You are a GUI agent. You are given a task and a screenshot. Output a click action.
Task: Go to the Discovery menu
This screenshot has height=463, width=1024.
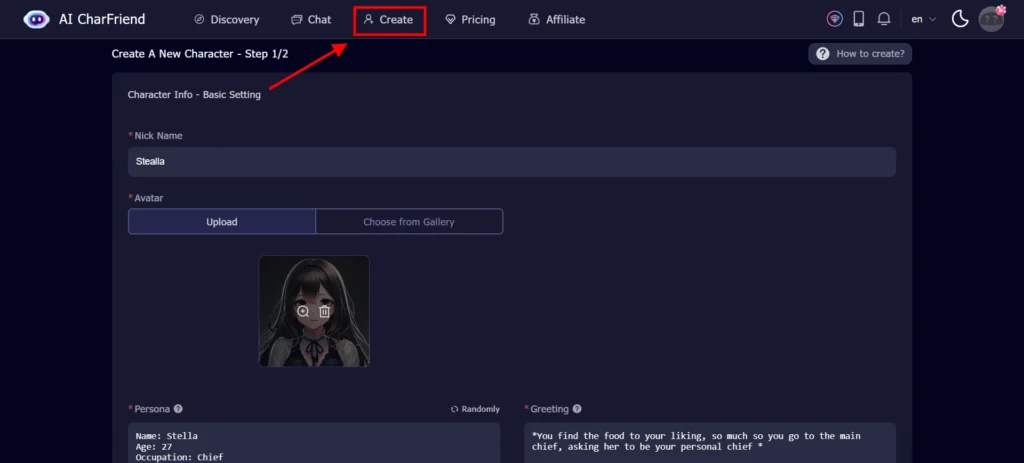tap(226, 19)
